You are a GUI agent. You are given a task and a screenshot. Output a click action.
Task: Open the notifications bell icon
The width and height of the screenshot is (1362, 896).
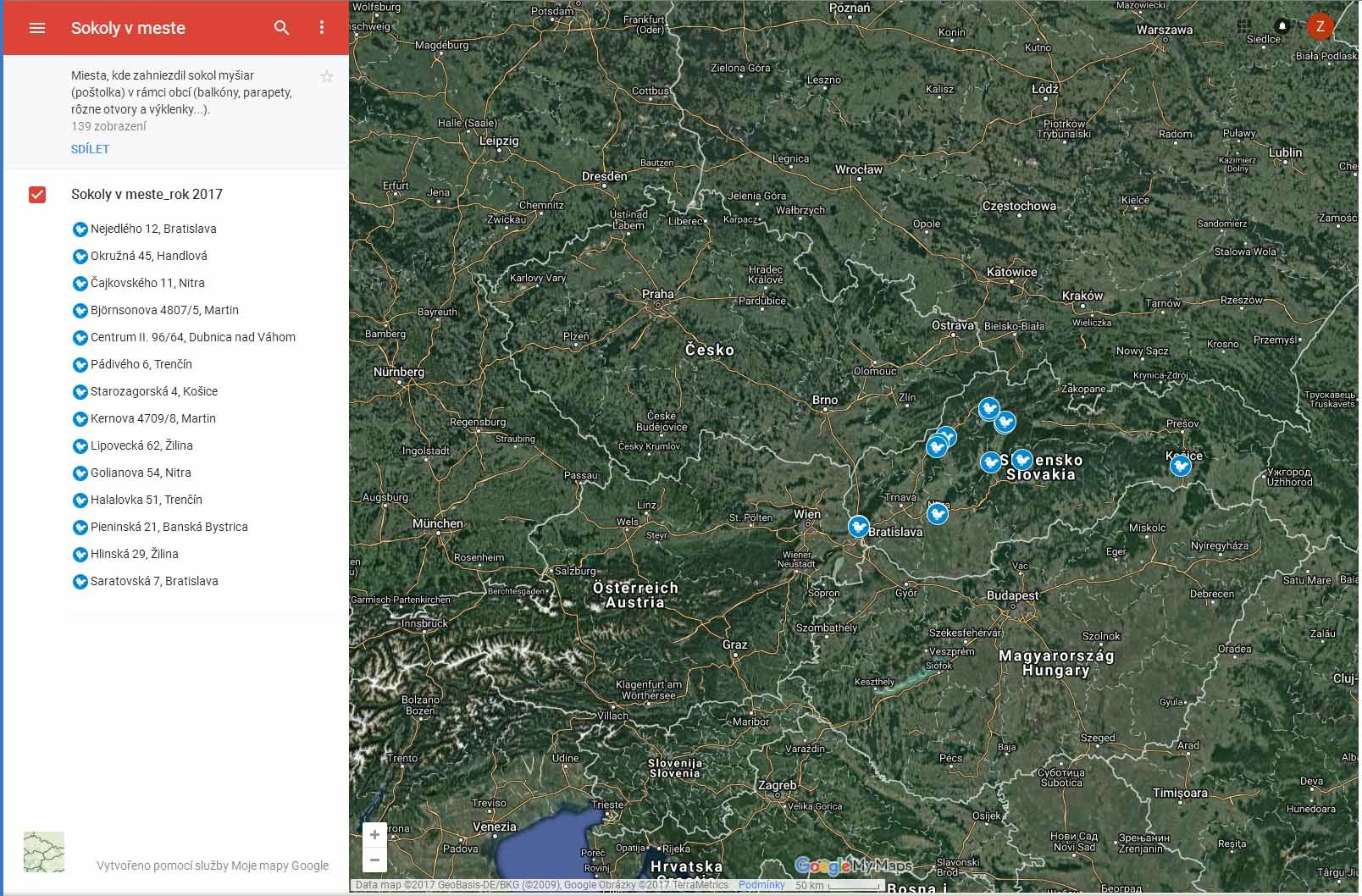[x=1282, y=26]
